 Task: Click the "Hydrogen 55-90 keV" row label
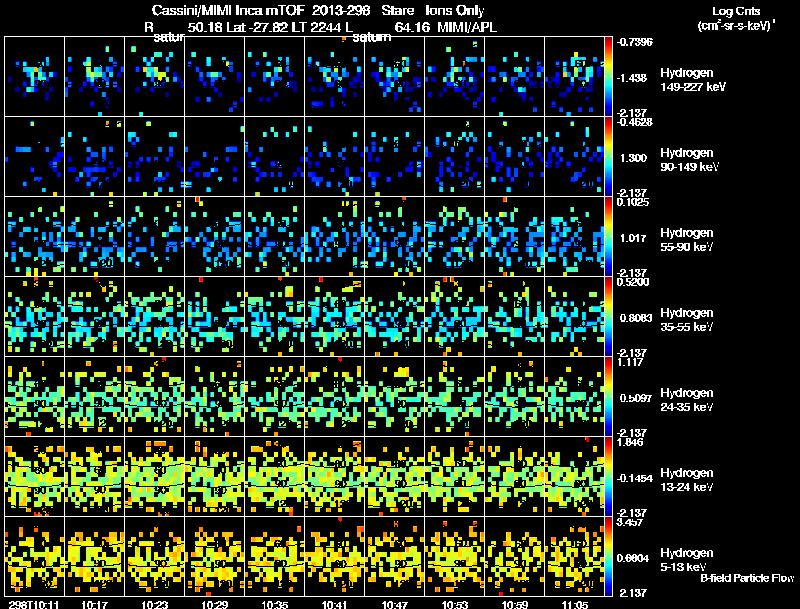tap(687, 240)
